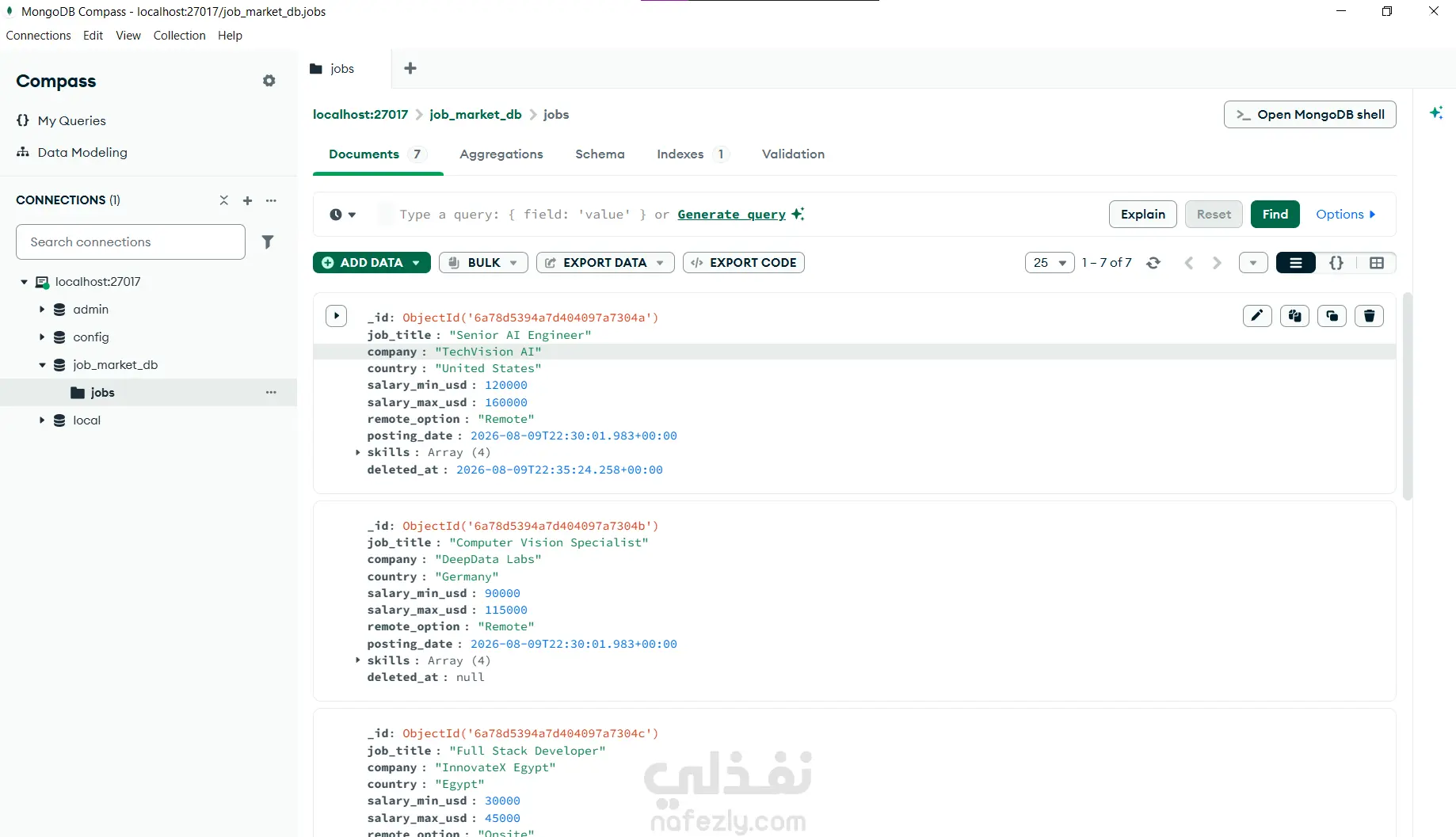Expand skills array in TechVision AI document
This screenshot has height=837, width=1456.
pyautogui.click(x=358, y=453)
